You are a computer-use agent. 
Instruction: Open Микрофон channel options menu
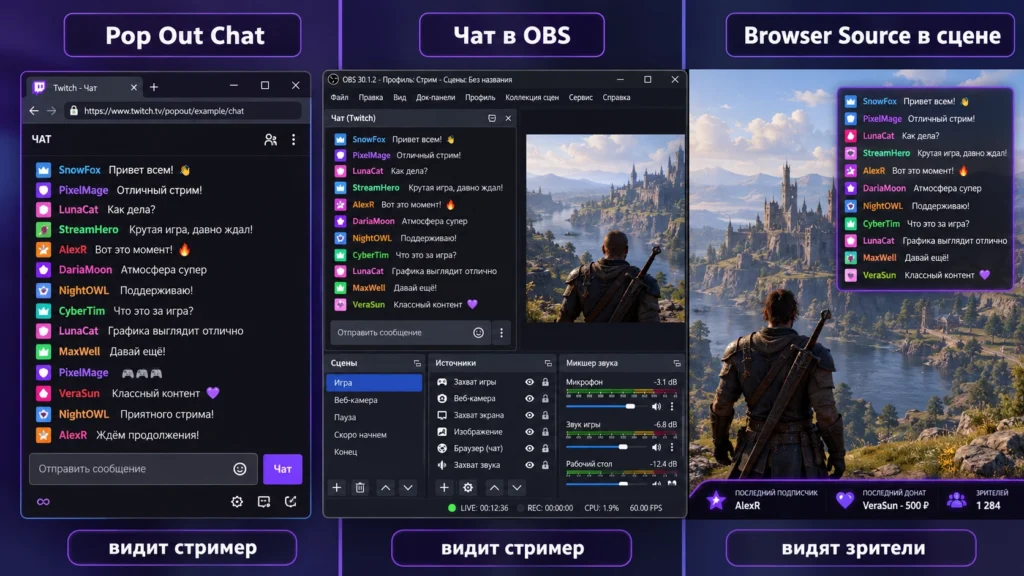[x=672, y=406]
